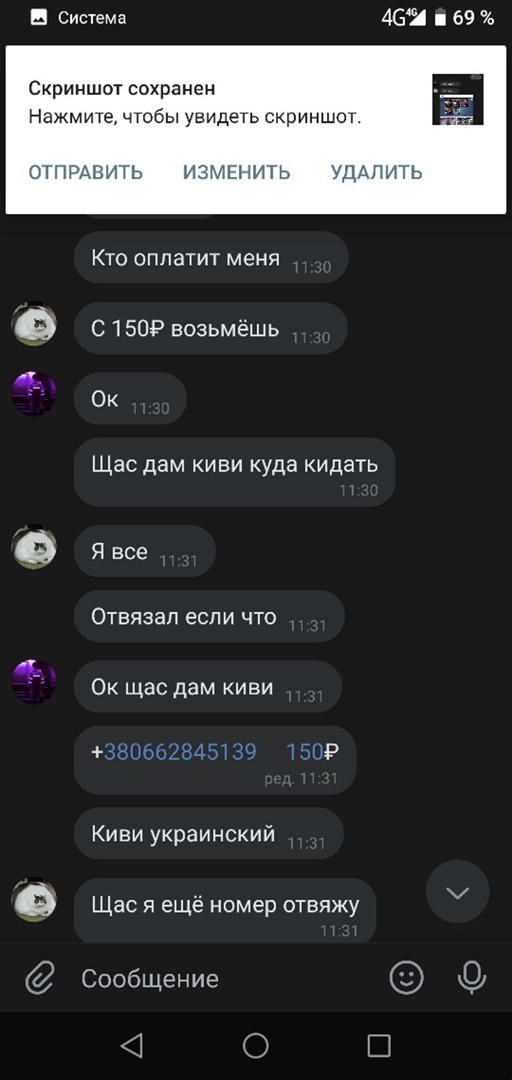Jump to latest messages with down chevron
The image size is (512, 1080).
[458, 893]
